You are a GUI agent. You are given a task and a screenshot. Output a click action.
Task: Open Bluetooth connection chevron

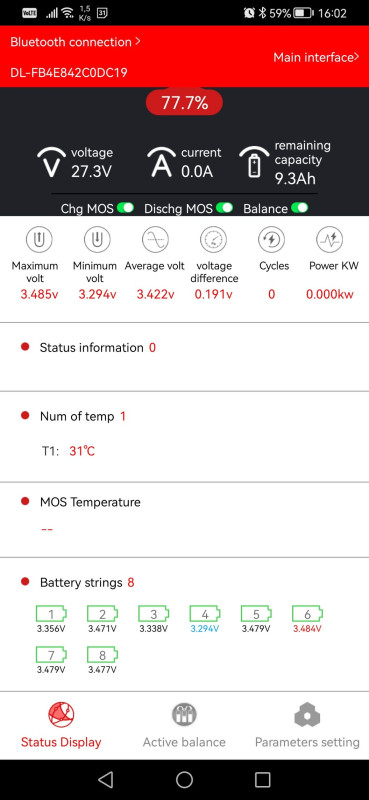point(76,42)
